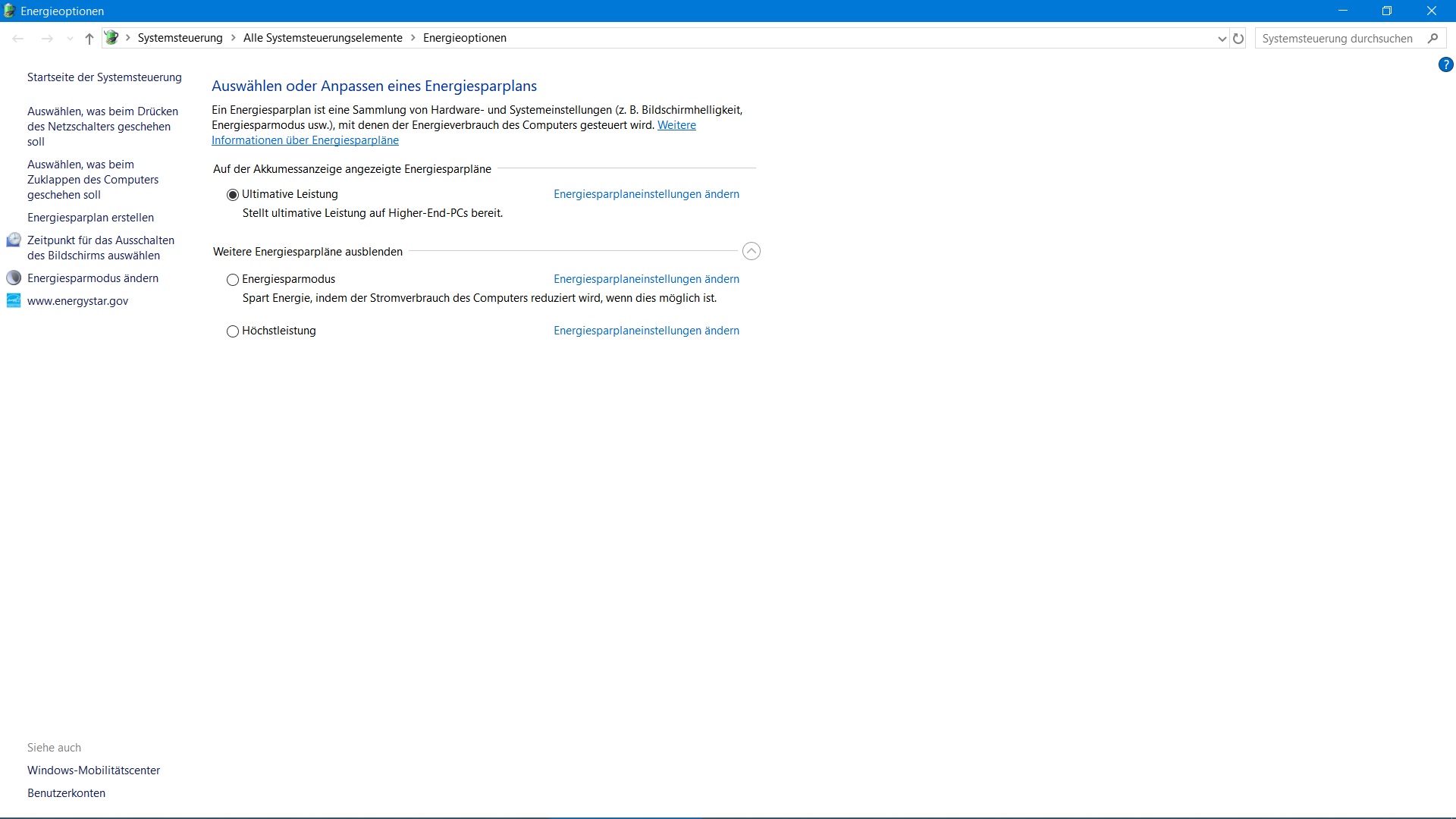Click the control panel icon in address bar

[111, 38]
